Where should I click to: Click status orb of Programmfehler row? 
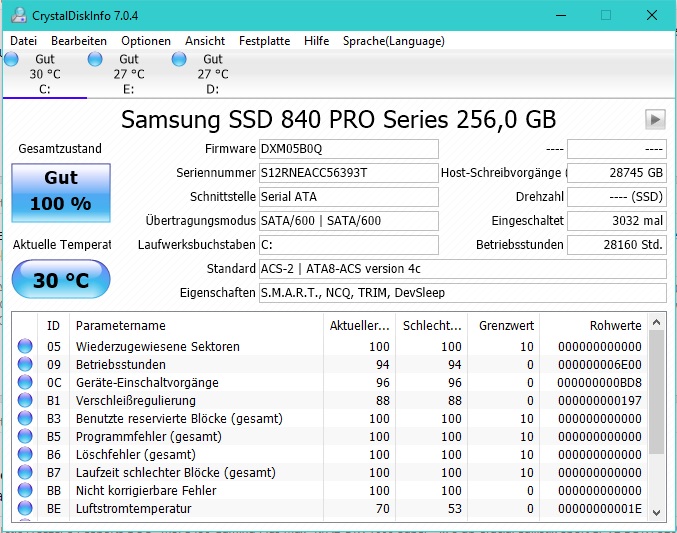click(x=25, y=436)
